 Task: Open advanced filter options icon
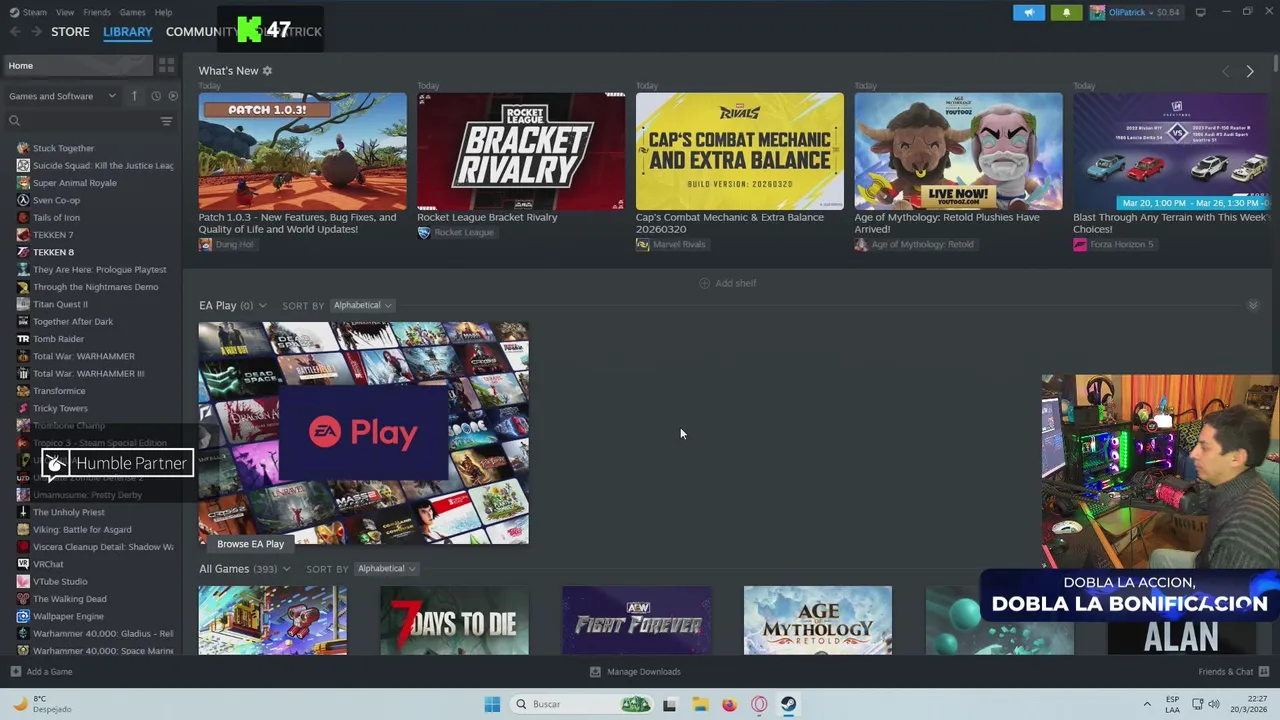click(x=166, y=121)
